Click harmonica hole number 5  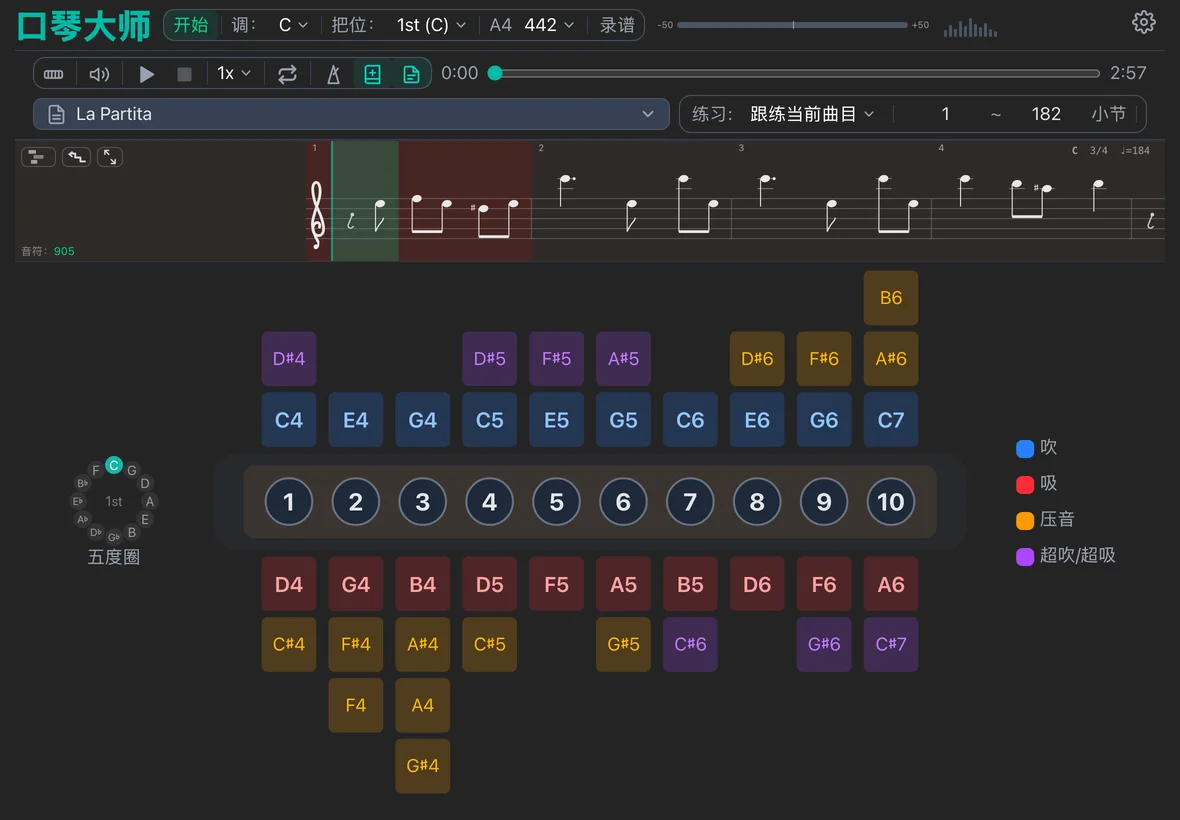tap(556, 502)
